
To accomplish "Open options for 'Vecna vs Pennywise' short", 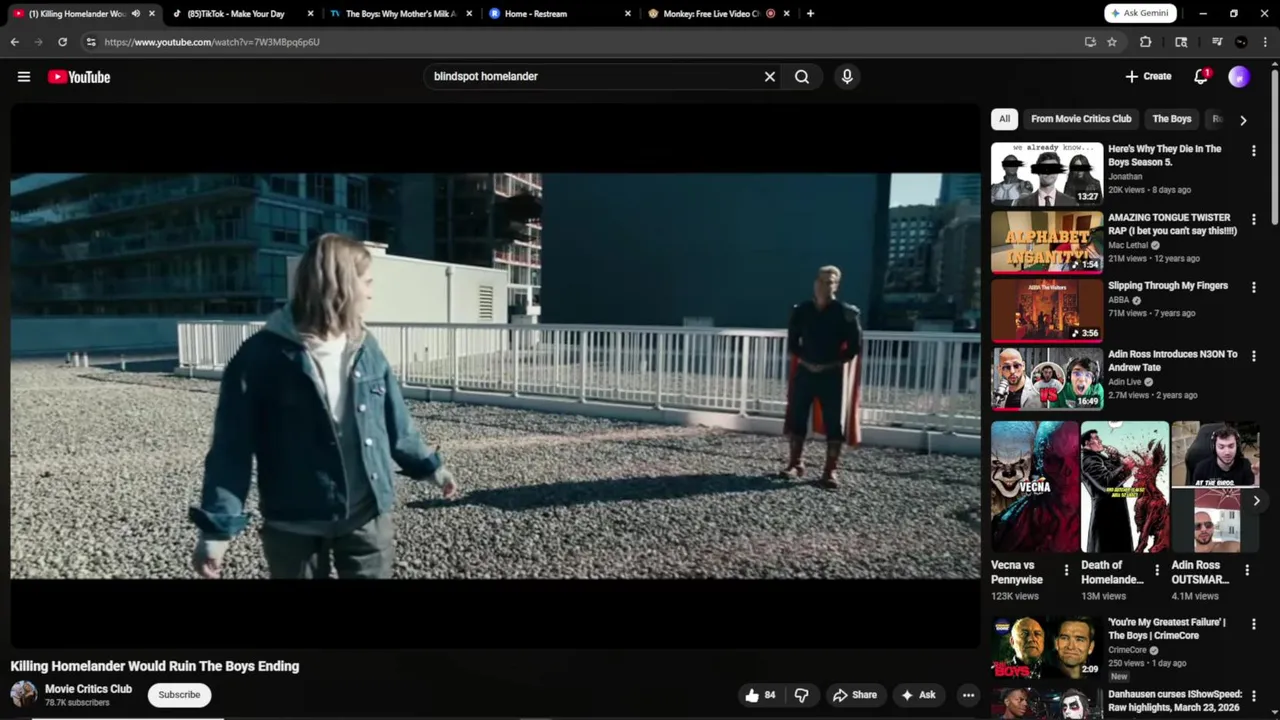I will (1066, 570).
